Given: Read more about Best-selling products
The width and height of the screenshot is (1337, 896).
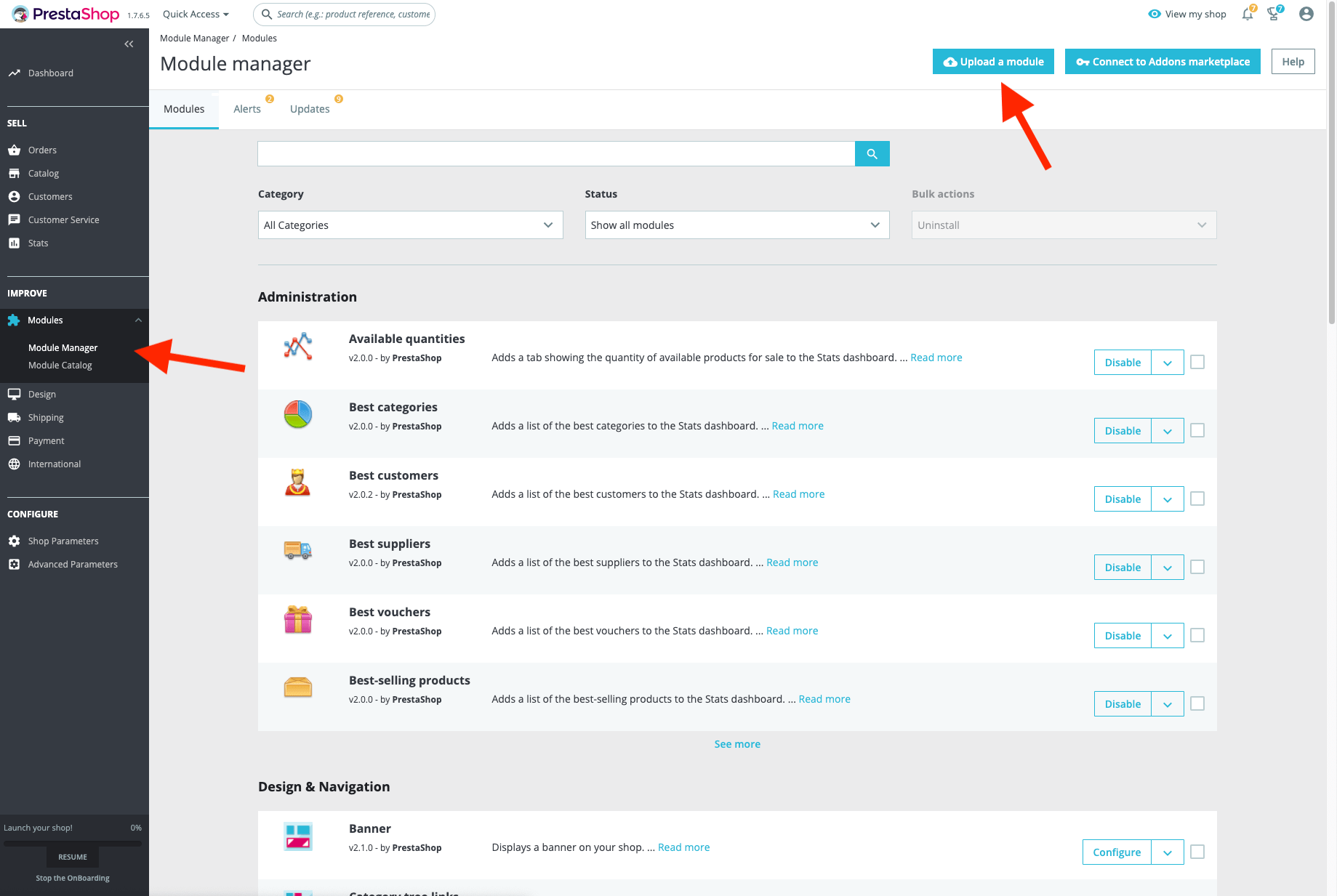Looking at the screenshot, I should click(824, 699).
